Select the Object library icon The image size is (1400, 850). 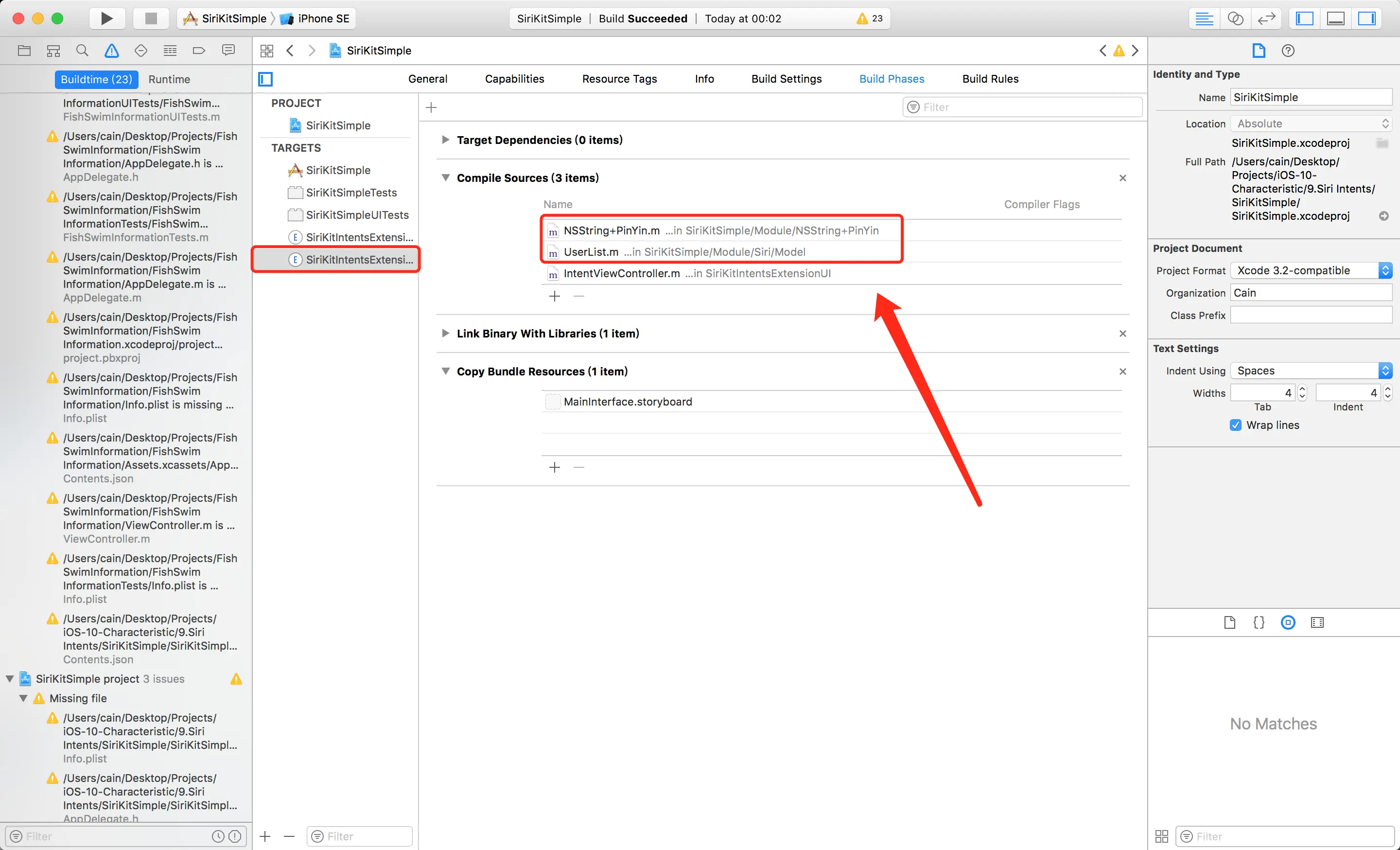1288,622
